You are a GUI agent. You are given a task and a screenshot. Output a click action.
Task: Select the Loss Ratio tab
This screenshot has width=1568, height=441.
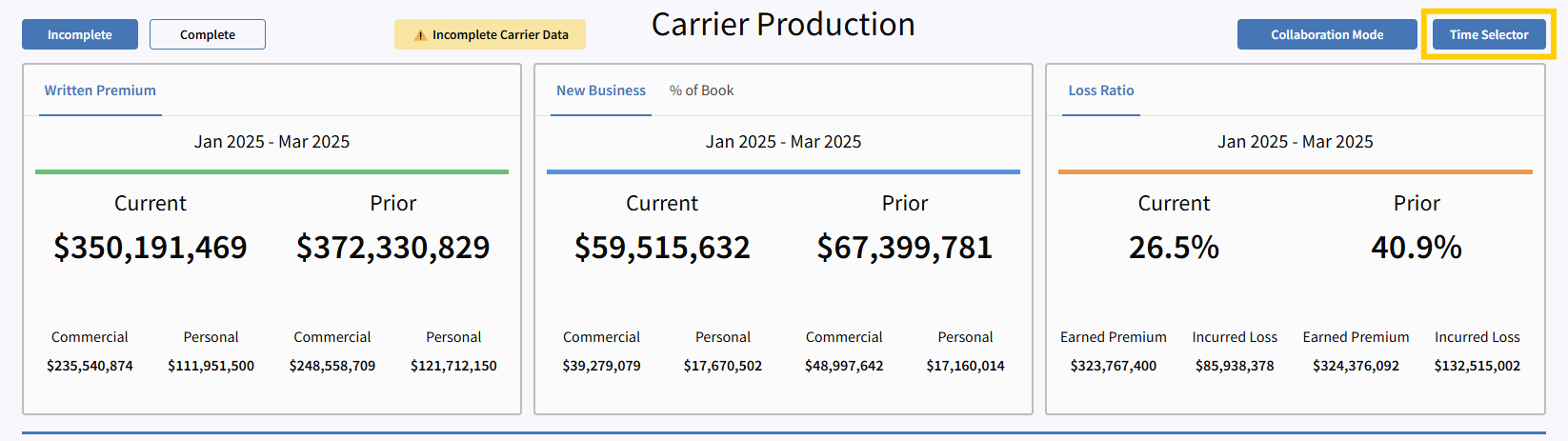tap(1101, 90)
